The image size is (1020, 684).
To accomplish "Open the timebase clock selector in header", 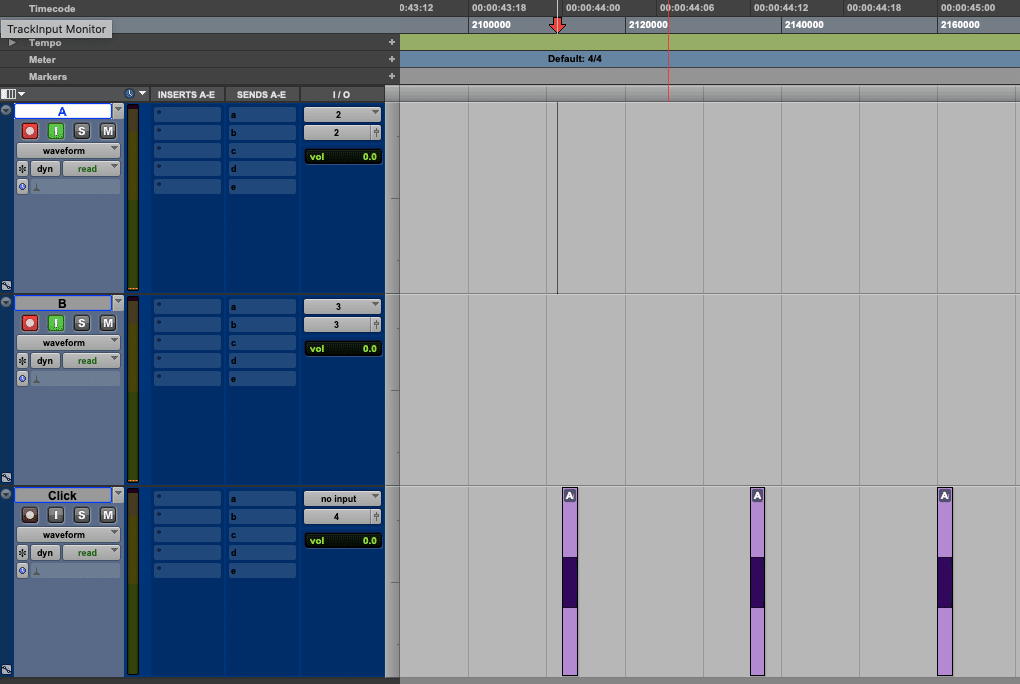I will coord(135,94).
